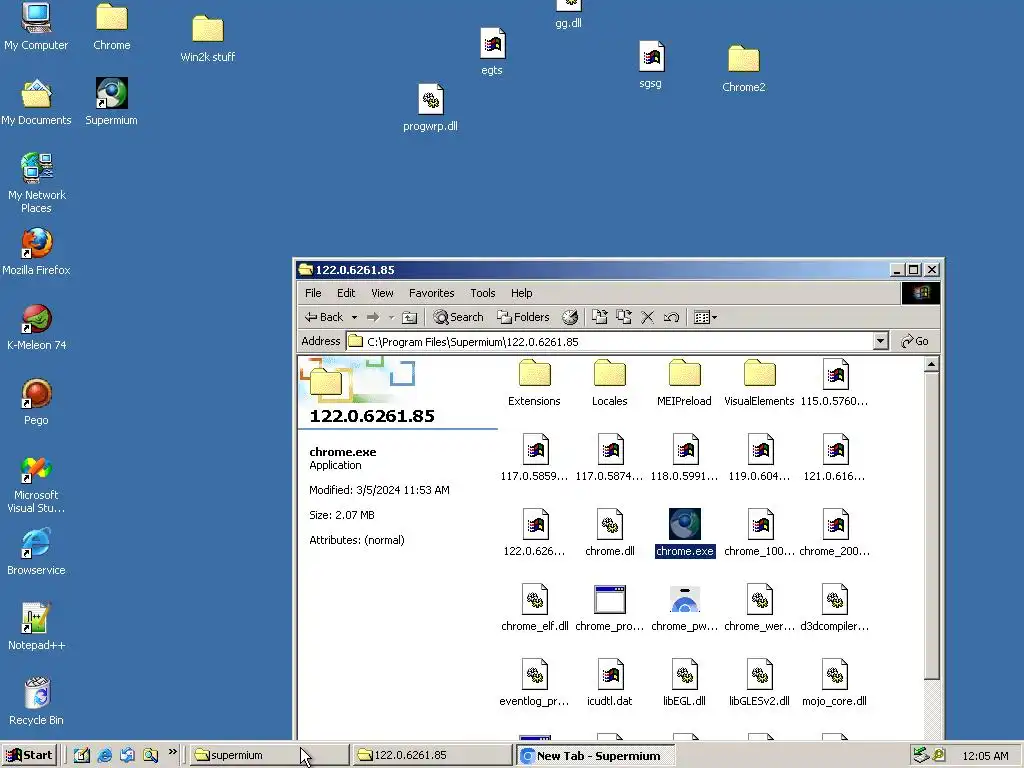Viewport: 1024px width, 768px height.
Task: Select the libEGL.dll file
Action: coord(684,683)
